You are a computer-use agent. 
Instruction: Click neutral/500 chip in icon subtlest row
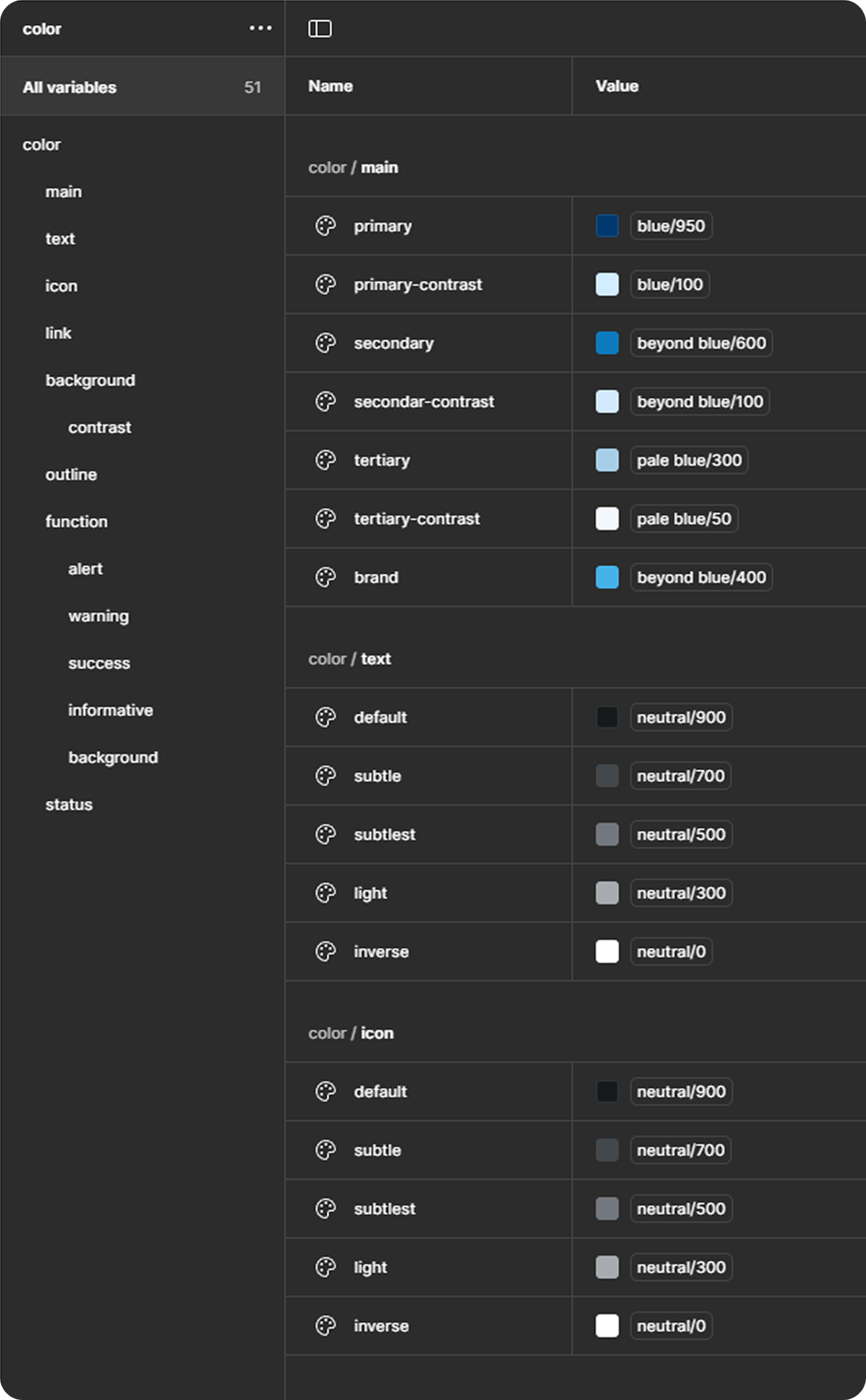682,1209
